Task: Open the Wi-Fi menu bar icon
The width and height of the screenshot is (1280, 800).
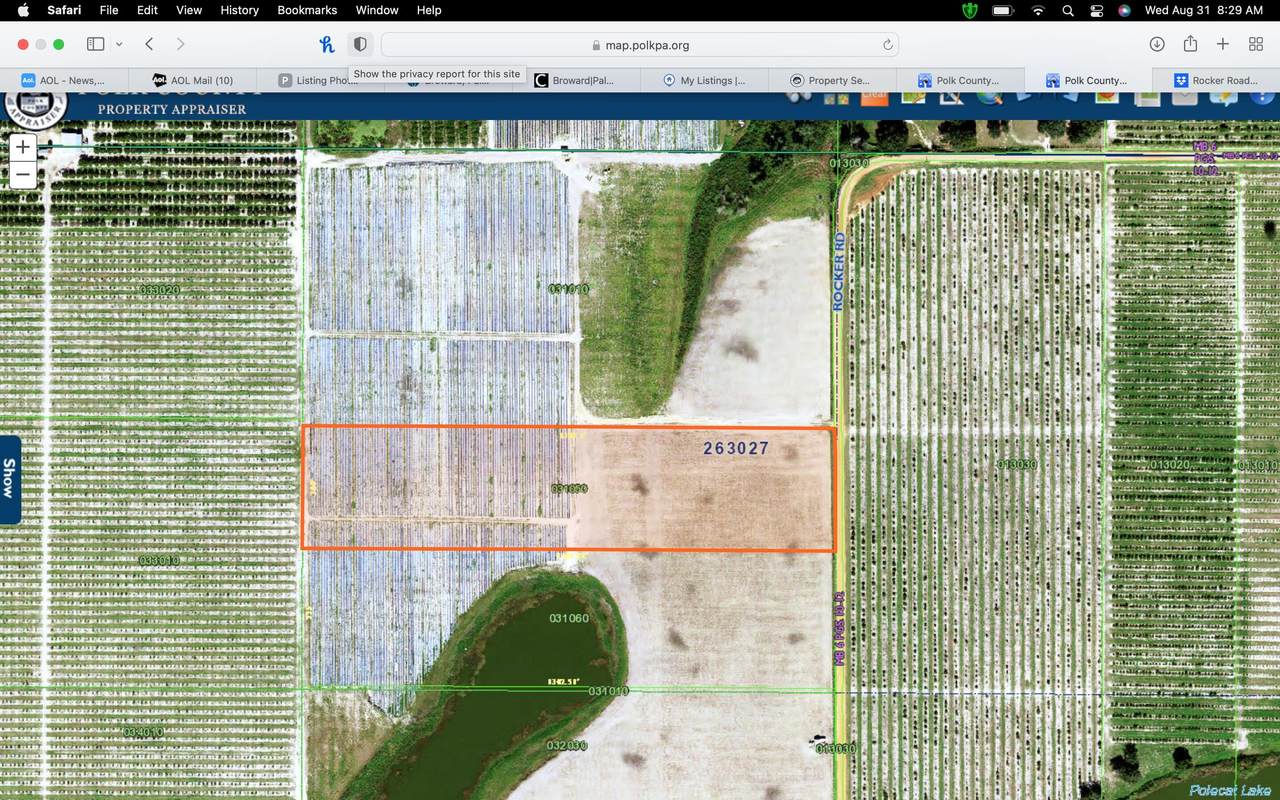Action: point(1038,10)
